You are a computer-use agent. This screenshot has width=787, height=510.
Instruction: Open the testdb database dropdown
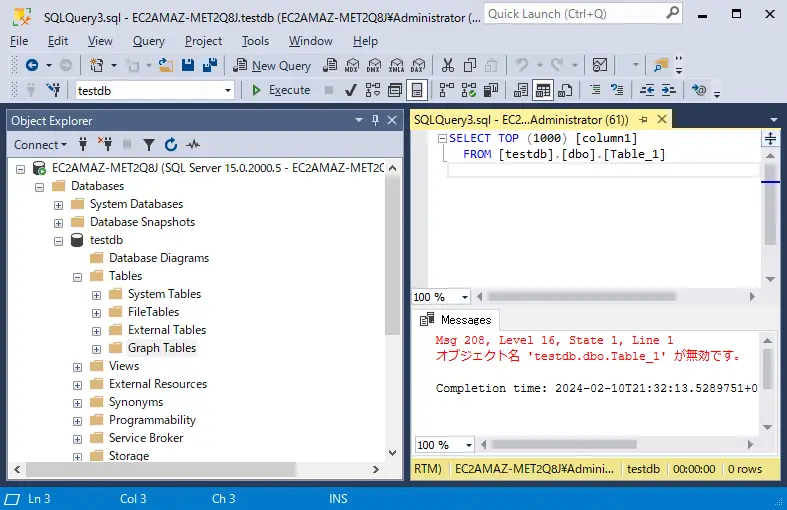point(228,91)
